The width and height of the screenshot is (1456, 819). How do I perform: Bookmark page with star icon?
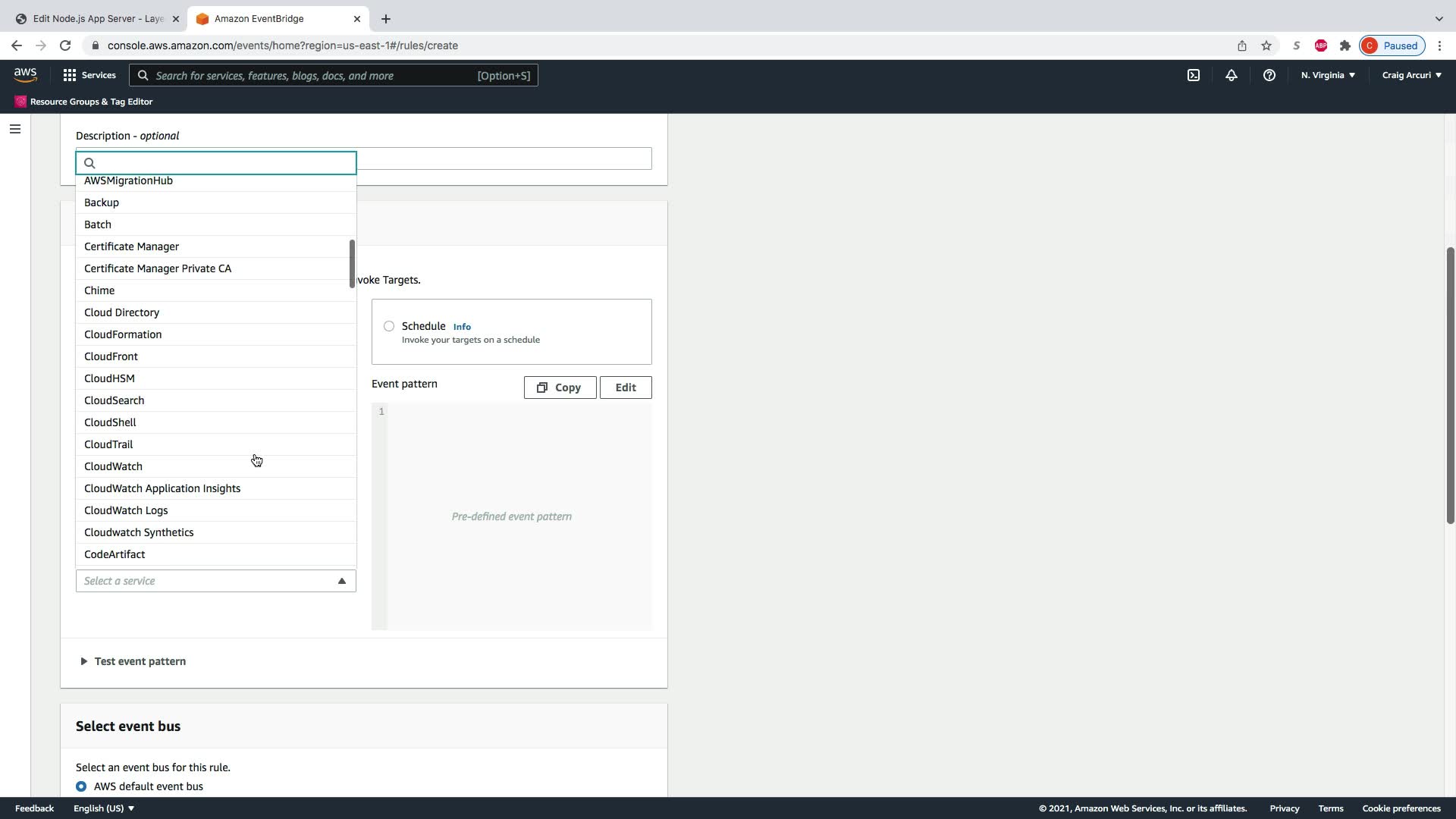tap(1266, 45)
